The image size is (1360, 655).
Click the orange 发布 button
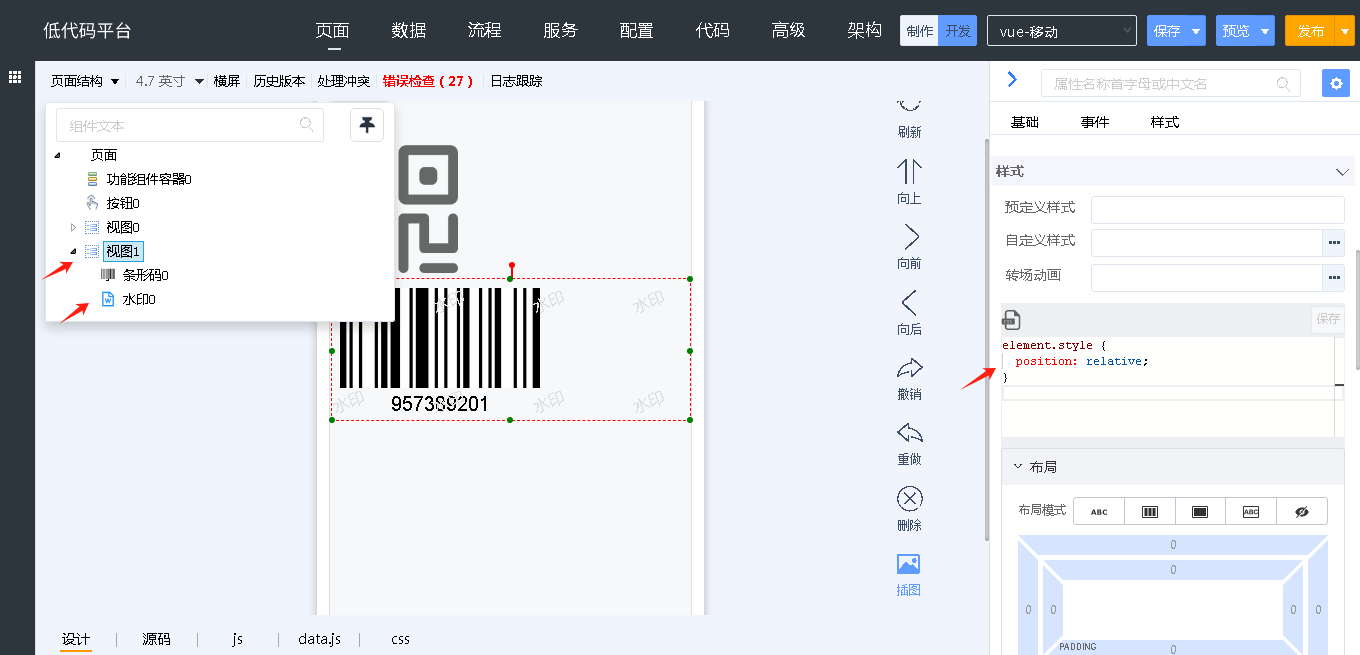pos(1311,31)
